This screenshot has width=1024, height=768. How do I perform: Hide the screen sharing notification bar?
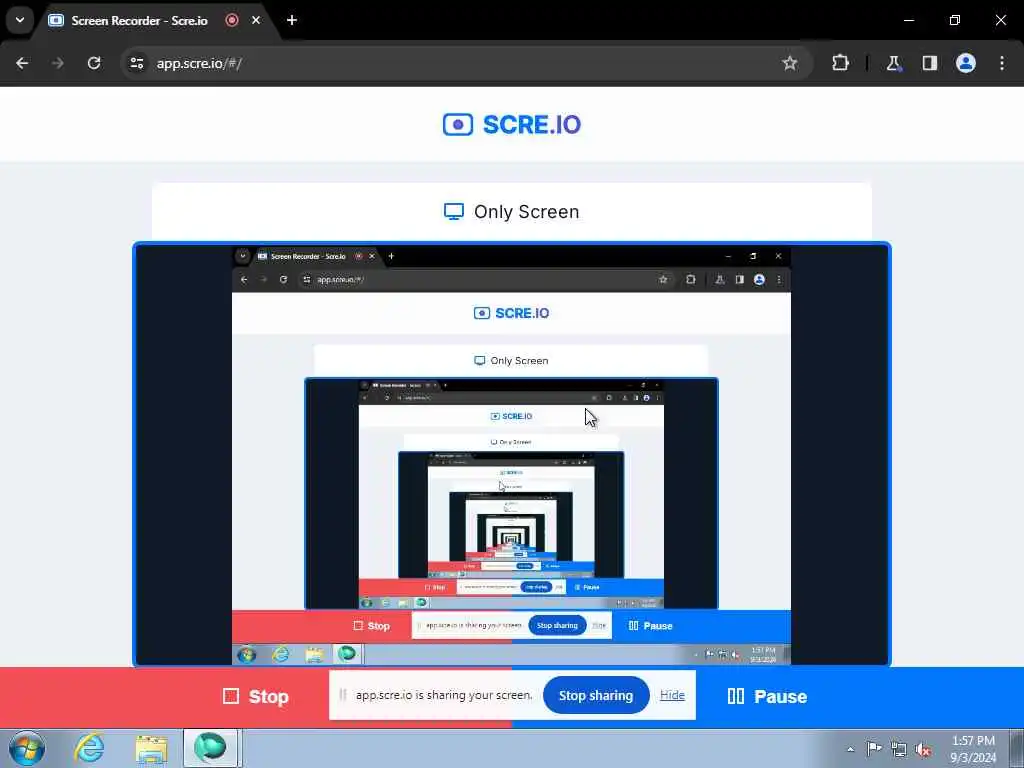[x=672, y=696]
